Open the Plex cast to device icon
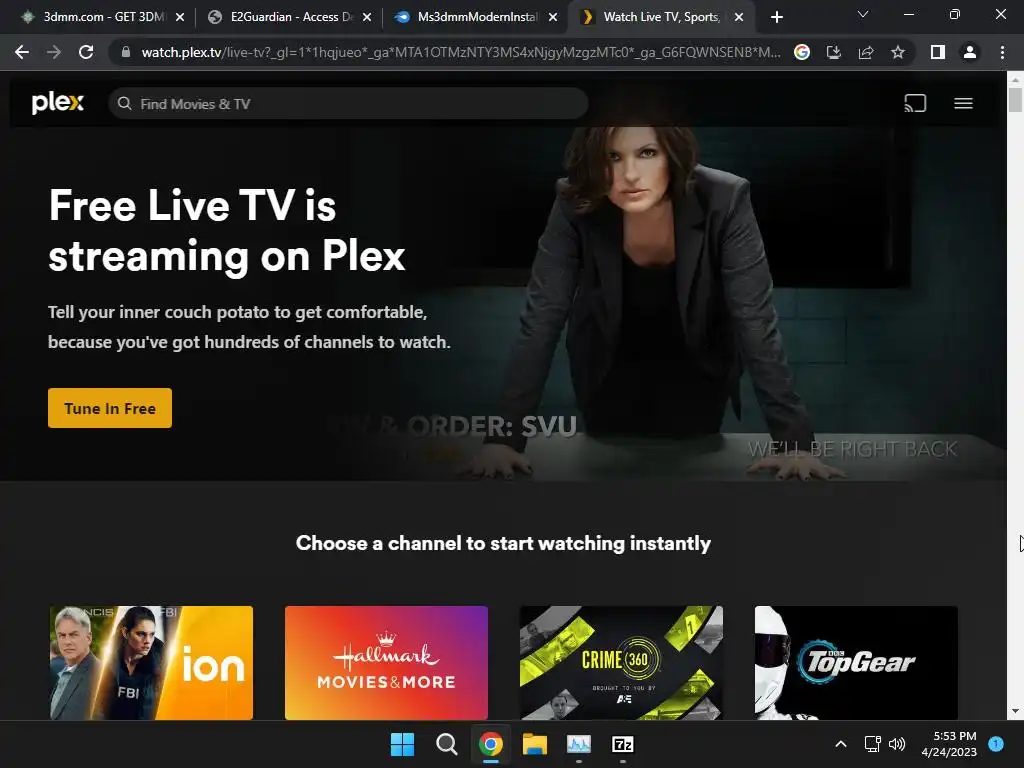 (x=915, y=103)
